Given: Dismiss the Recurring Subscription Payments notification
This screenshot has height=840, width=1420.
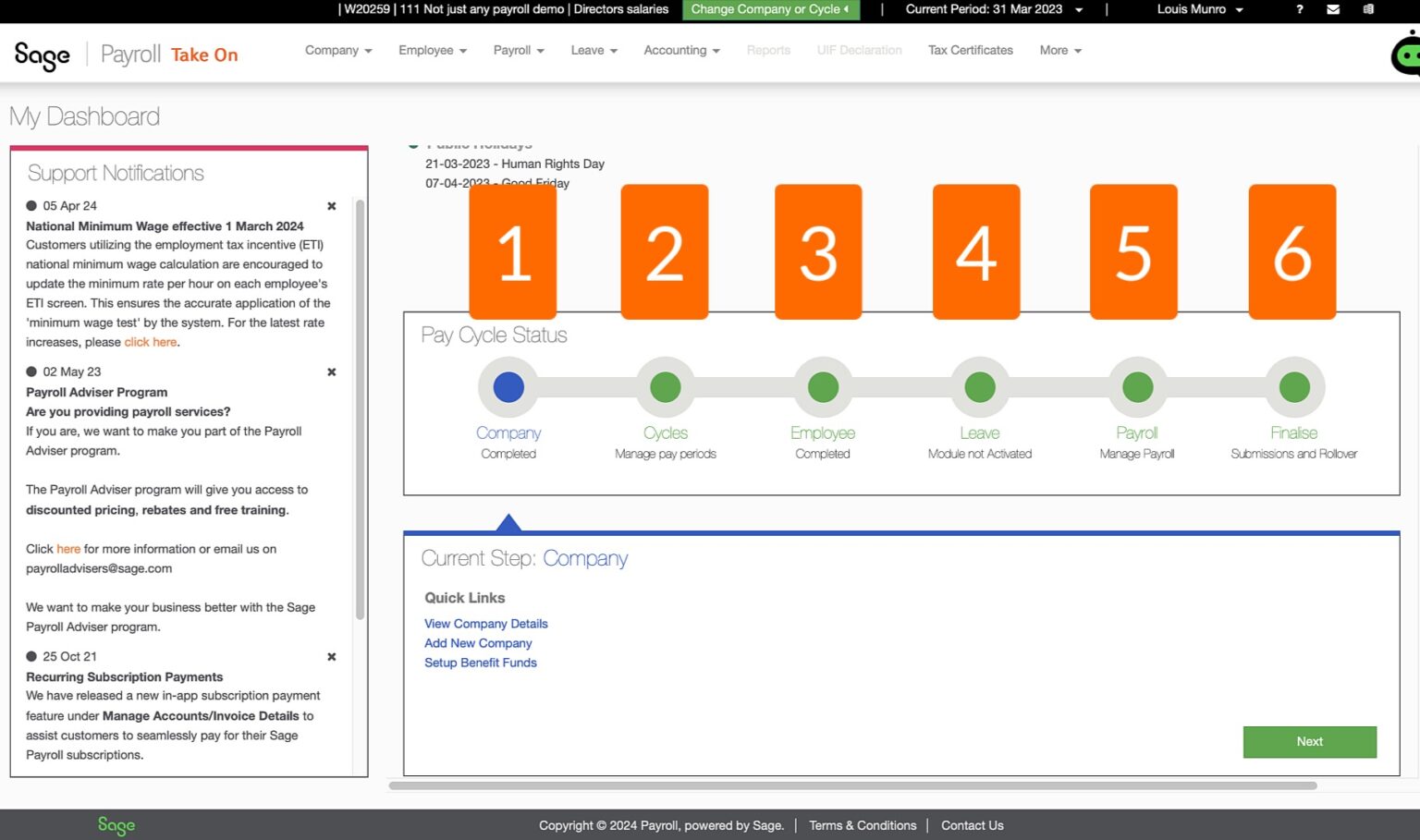Looking at the screenshot, I should coord(331,657).
